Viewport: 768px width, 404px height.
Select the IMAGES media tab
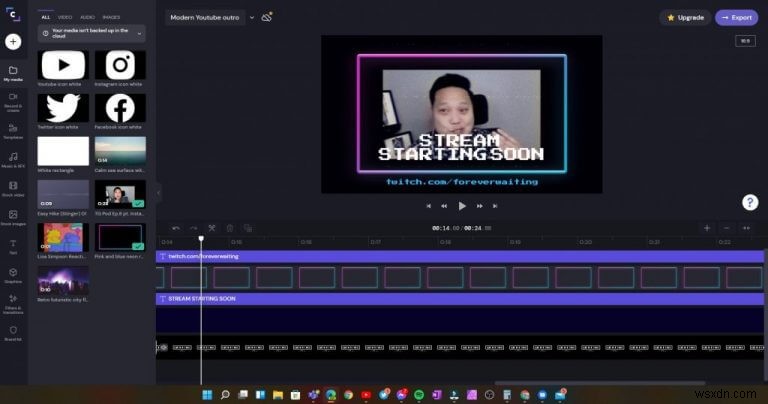[x=111, y=17]
